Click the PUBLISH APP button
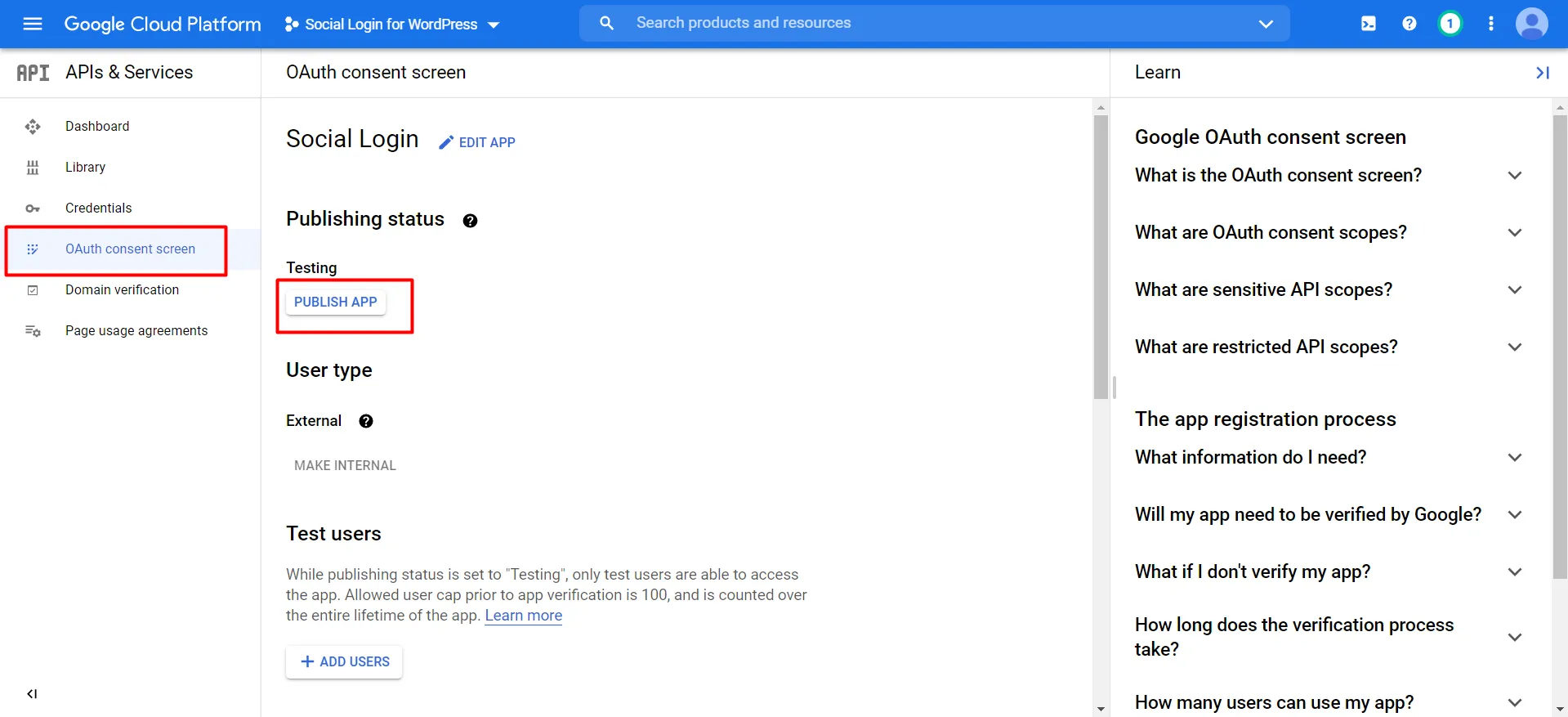1568x717 pixels. [336, 302]
